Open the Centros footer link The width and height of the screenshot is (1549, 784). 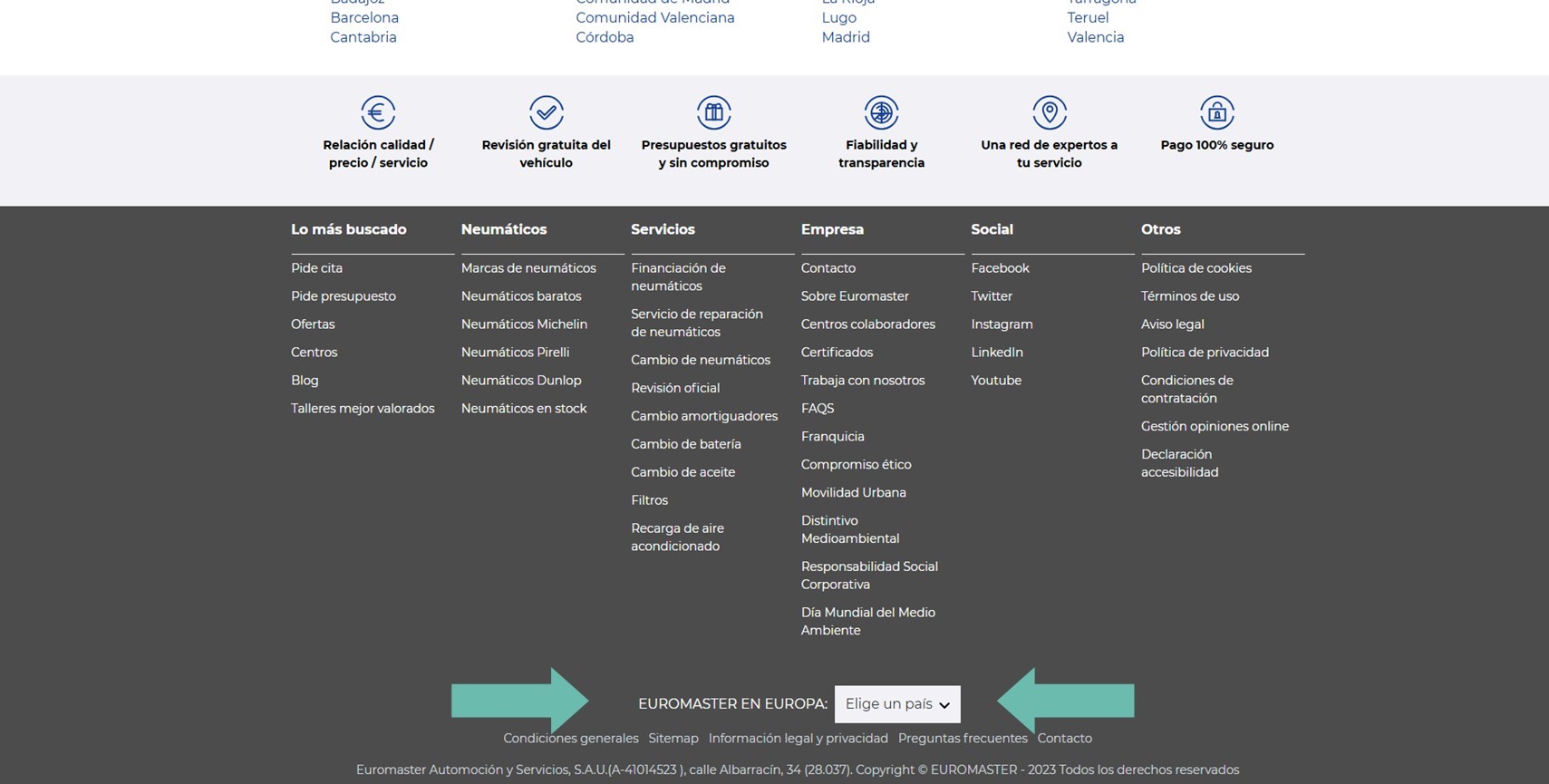(314, 353)
